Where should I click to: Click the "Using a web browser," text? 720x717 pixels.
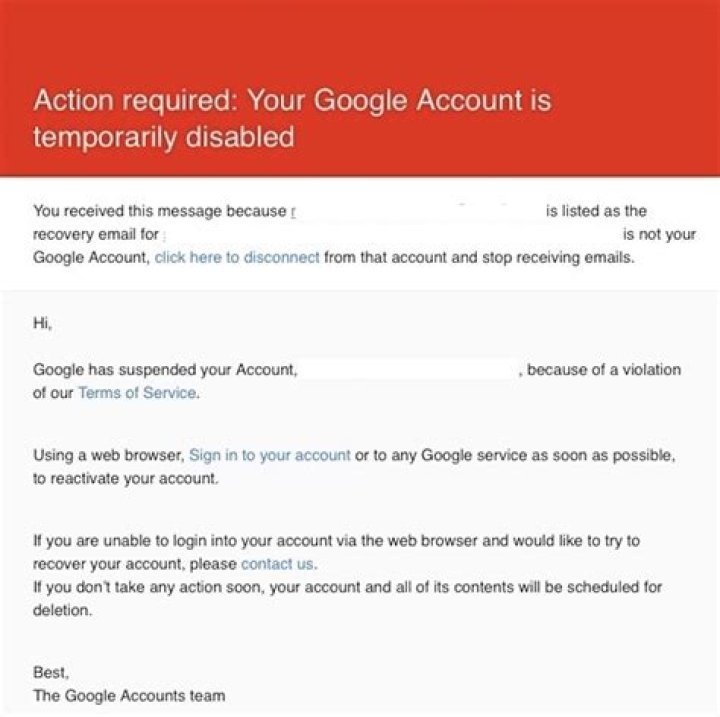click(109, 455)
